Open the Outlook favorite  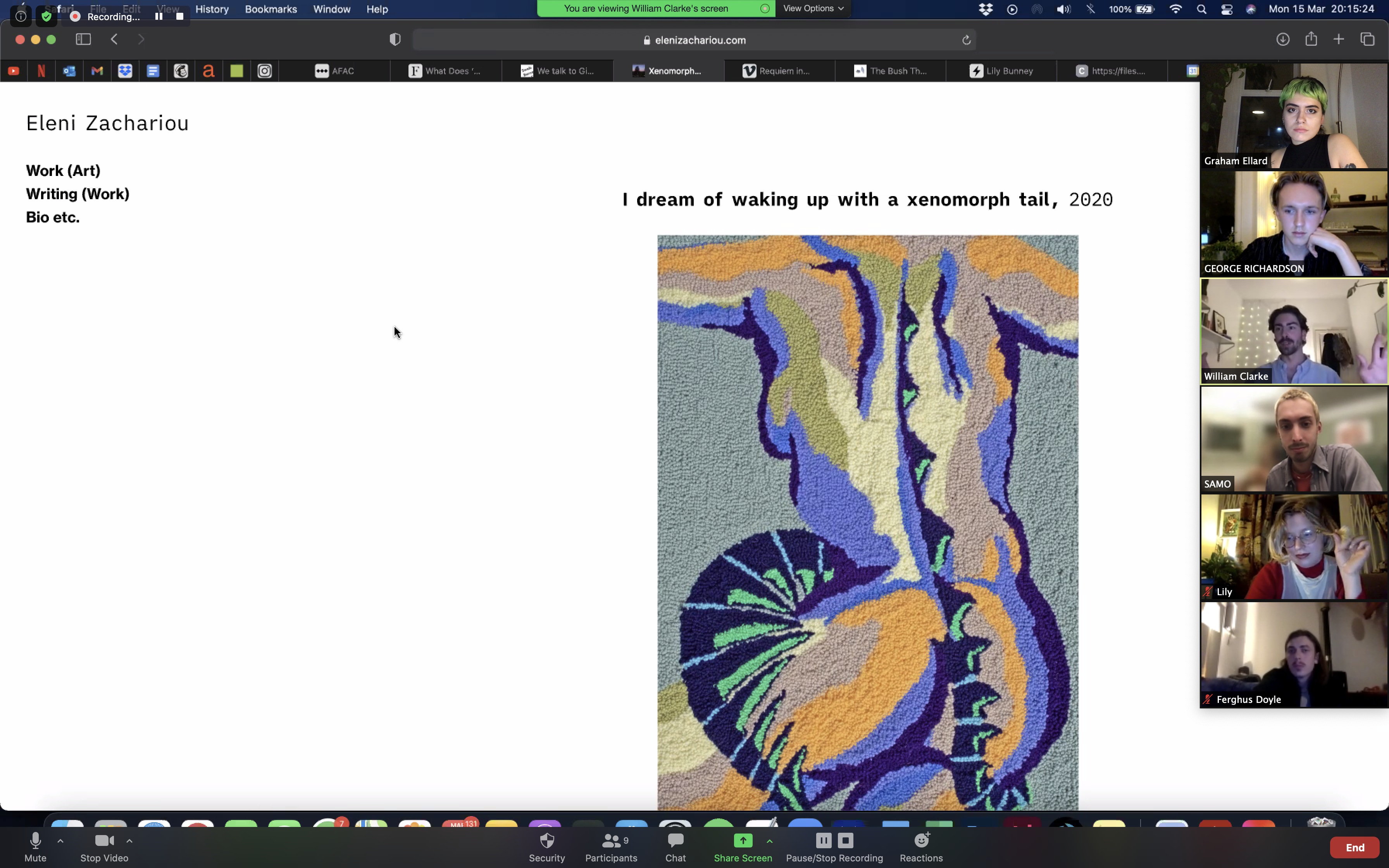coord(69,71)
